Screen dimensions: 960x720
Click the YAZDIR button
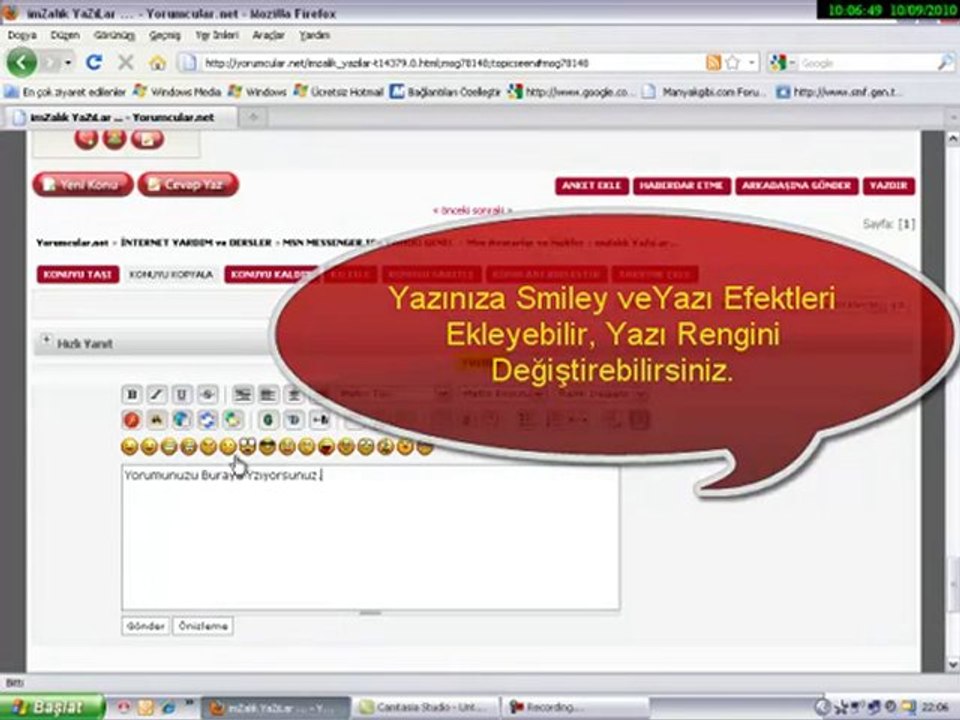(x=889, y=186)
